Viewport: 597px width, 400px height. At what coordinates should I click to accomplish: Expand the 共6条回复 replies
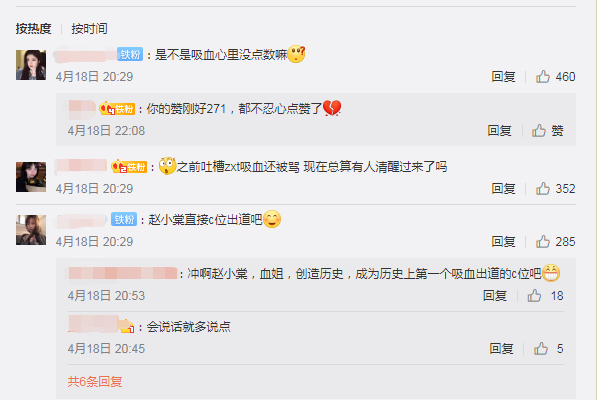95,381
